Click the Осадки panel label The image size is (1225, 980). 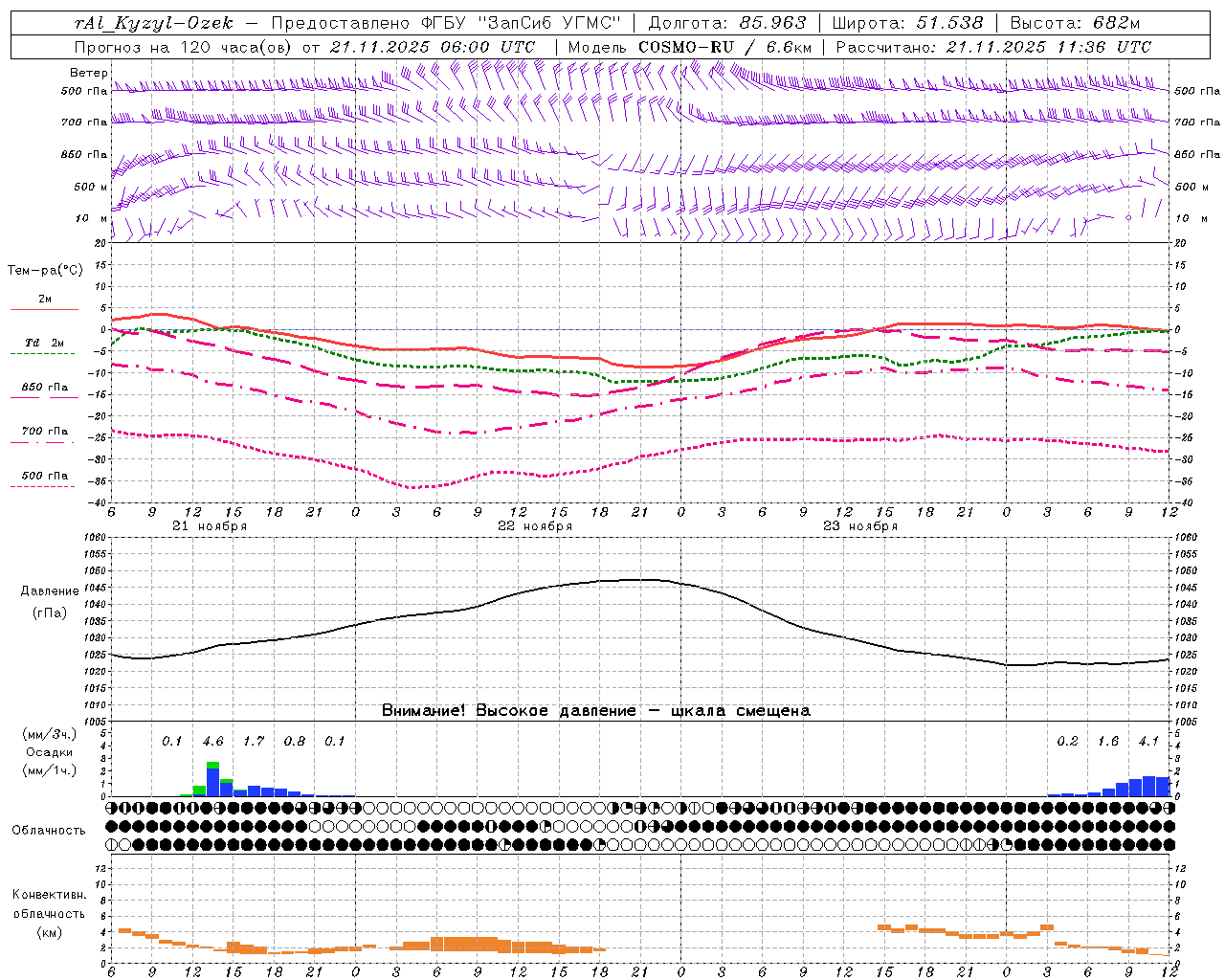pyautogui.click(x=49, y=752)
